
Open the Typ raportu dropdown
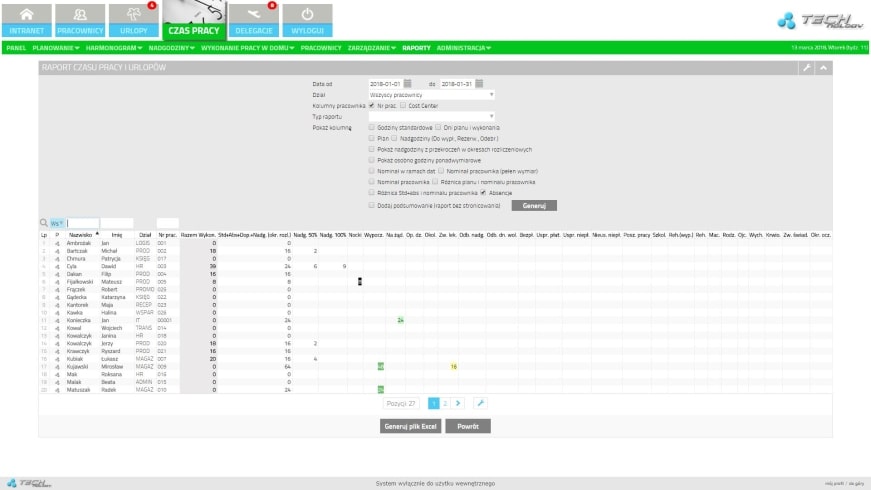(x=432, y=116)
